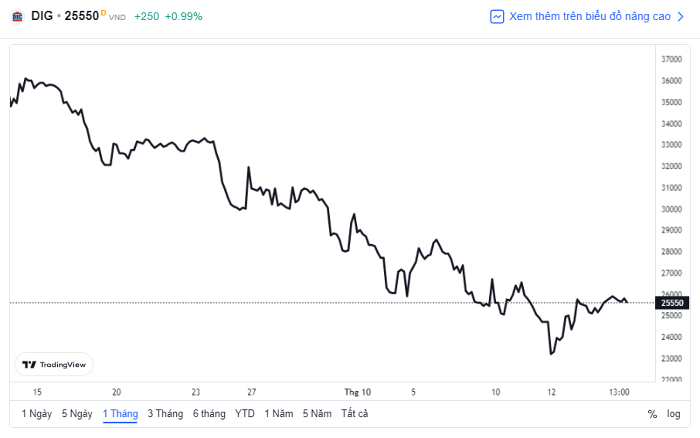Click the delayed data D indicator
Screen dimensions: 700x438
coord(103,13)
